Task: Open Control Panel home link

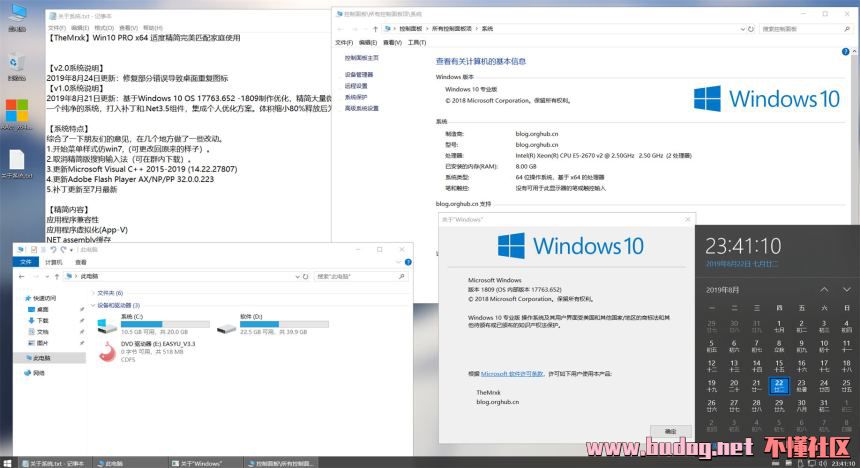Action: (361, 58)
